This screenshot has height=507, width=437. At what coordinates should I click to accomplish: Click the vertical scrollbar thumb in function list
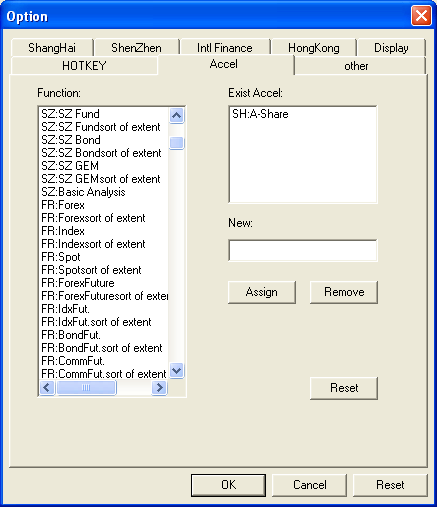176,143
